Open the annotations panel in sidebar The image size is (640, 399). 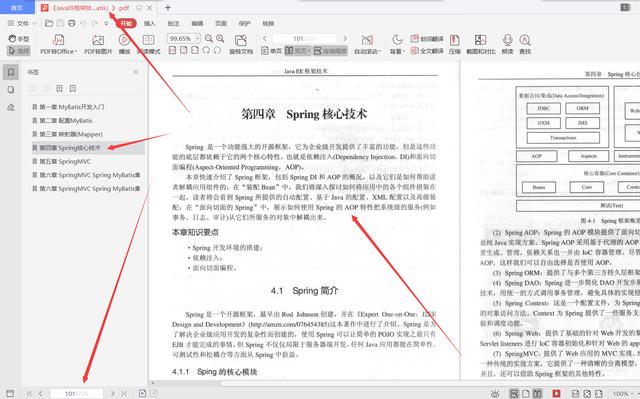click(x=11, y=107)
